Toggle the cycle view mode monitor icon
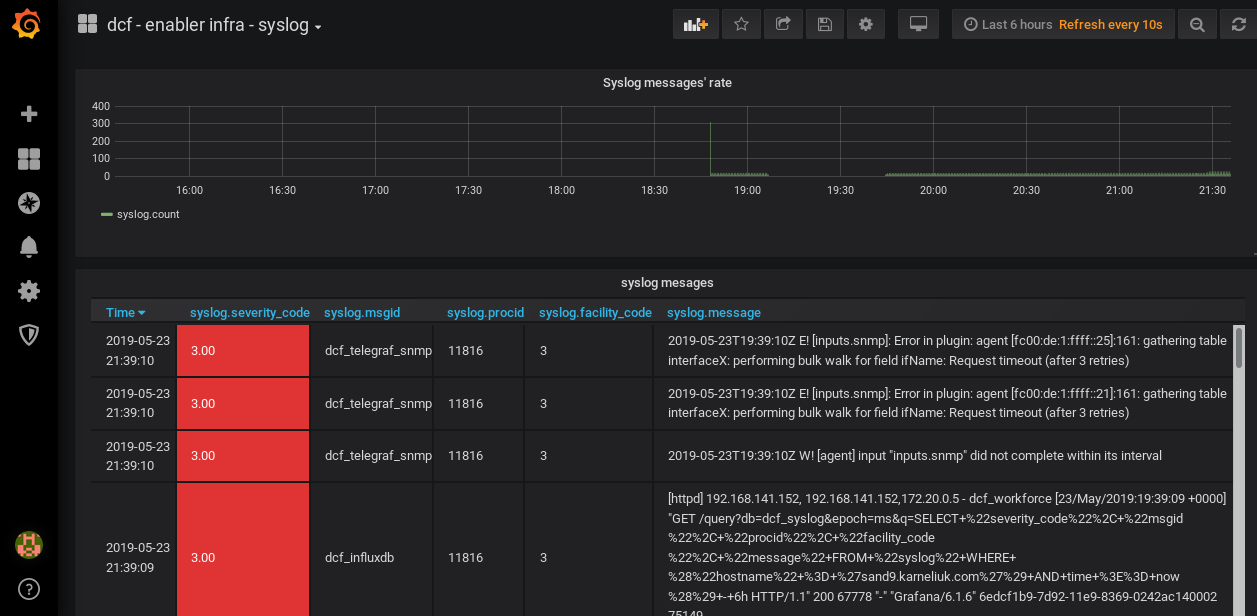 coord(918,25)
